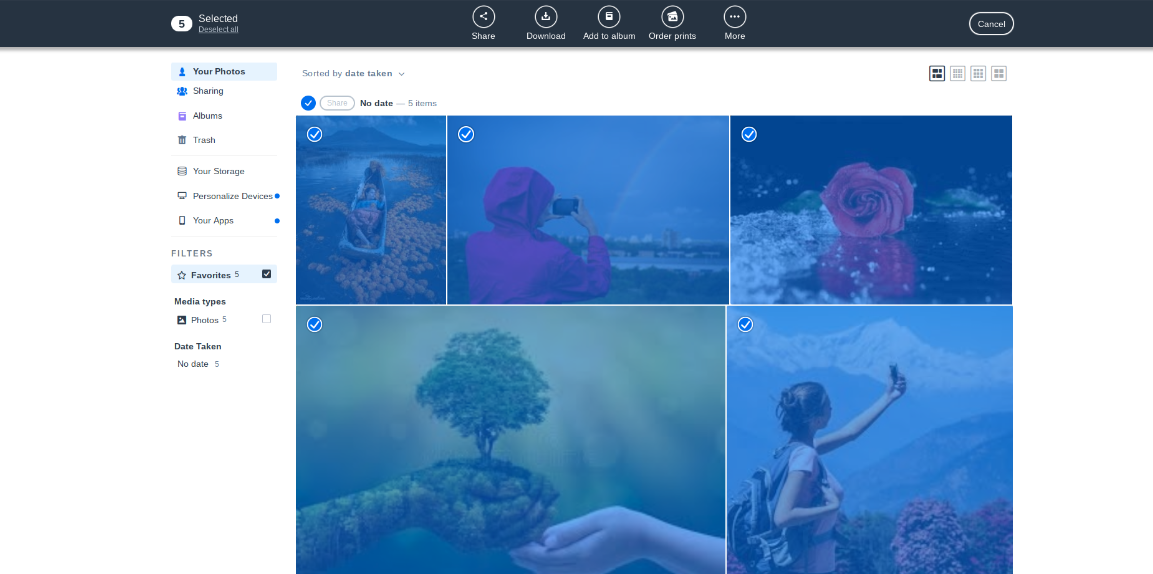Open the purple hoodie photographer photo
The width and height of the screenshot is (1153, 574).
588,209
